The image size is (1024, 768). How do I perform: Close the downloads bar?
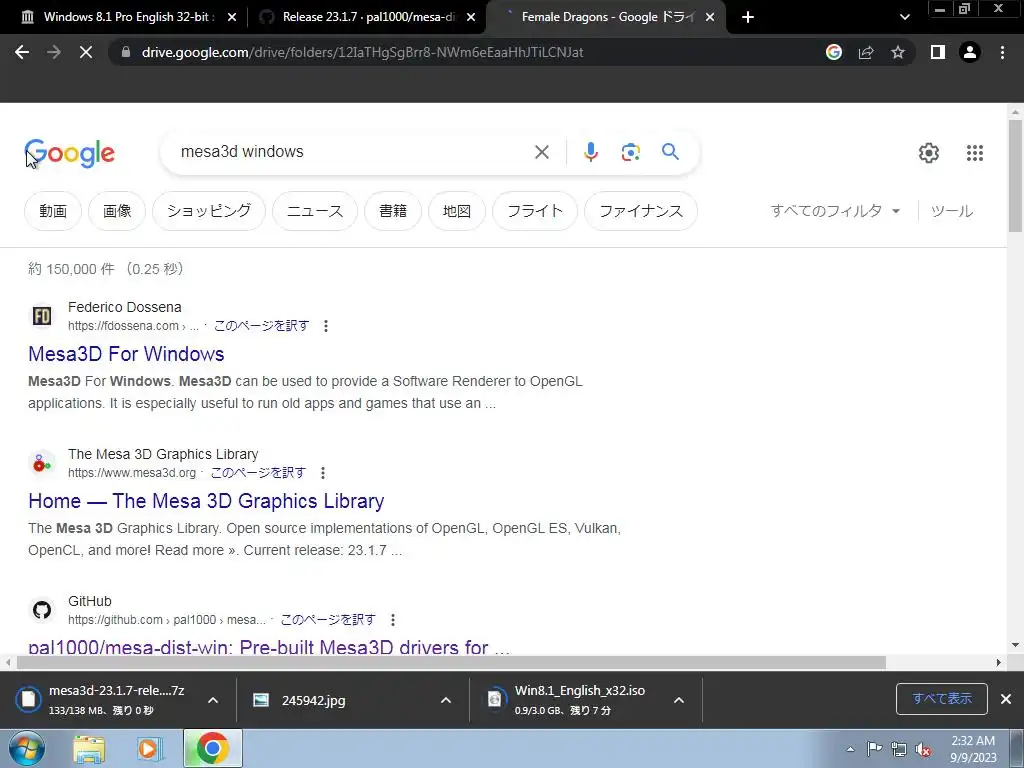[x=1006, y=699]
